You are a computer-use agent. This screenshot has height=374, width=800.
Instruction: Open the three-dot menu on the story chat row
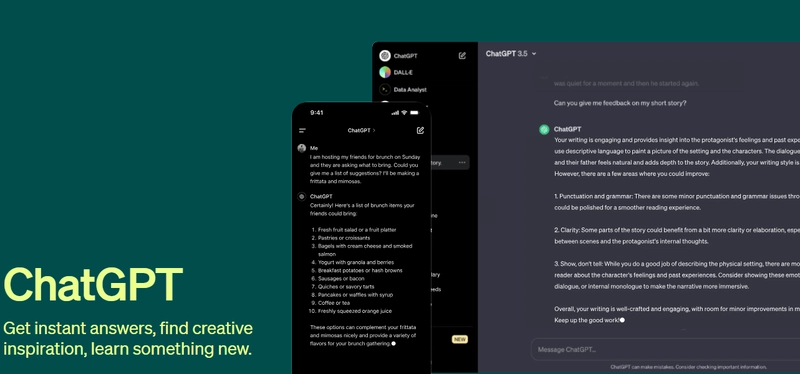[x=462, y=163]
